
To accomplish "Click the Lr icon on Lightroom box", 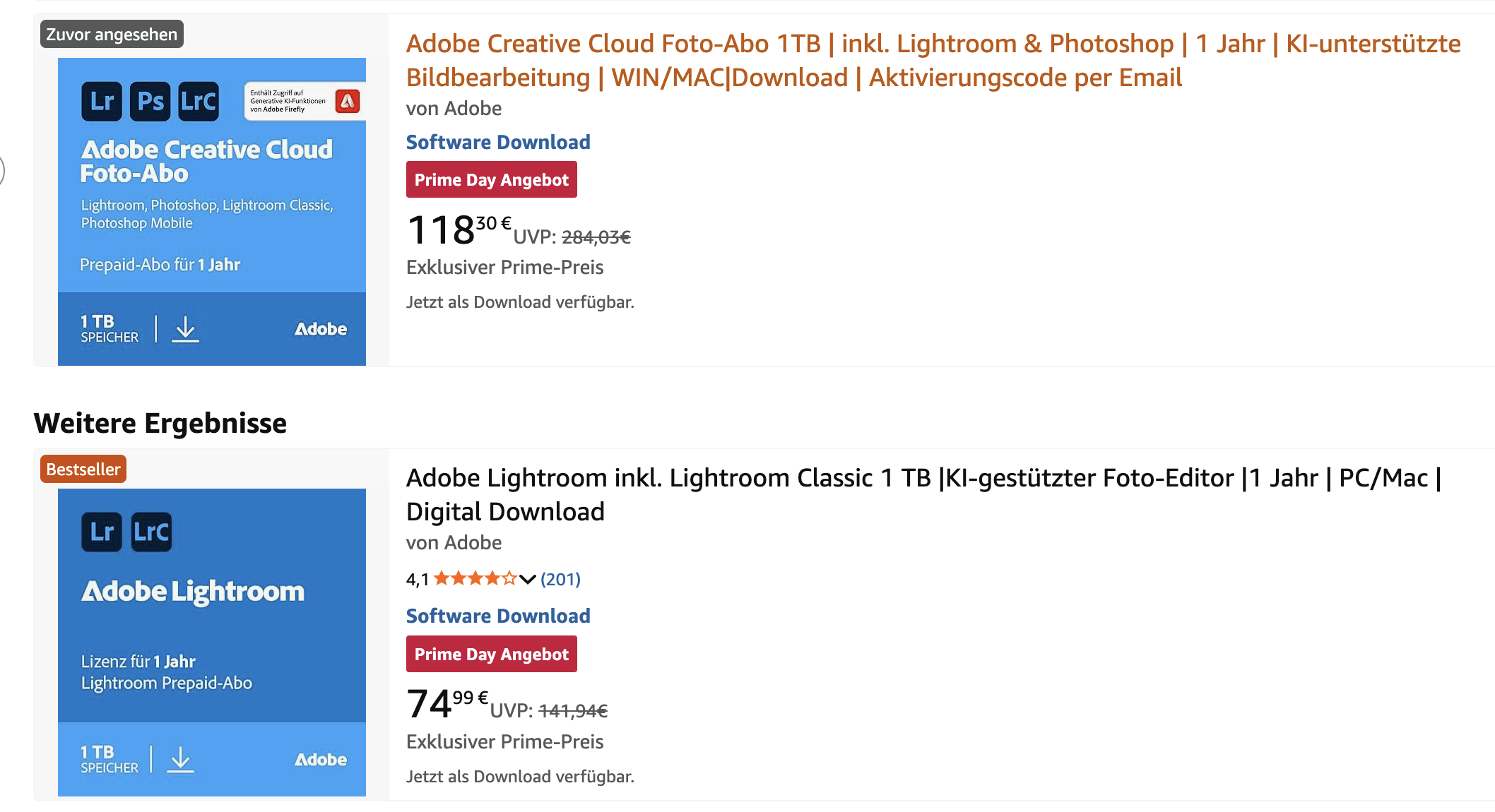I will (x=102, y=532).
